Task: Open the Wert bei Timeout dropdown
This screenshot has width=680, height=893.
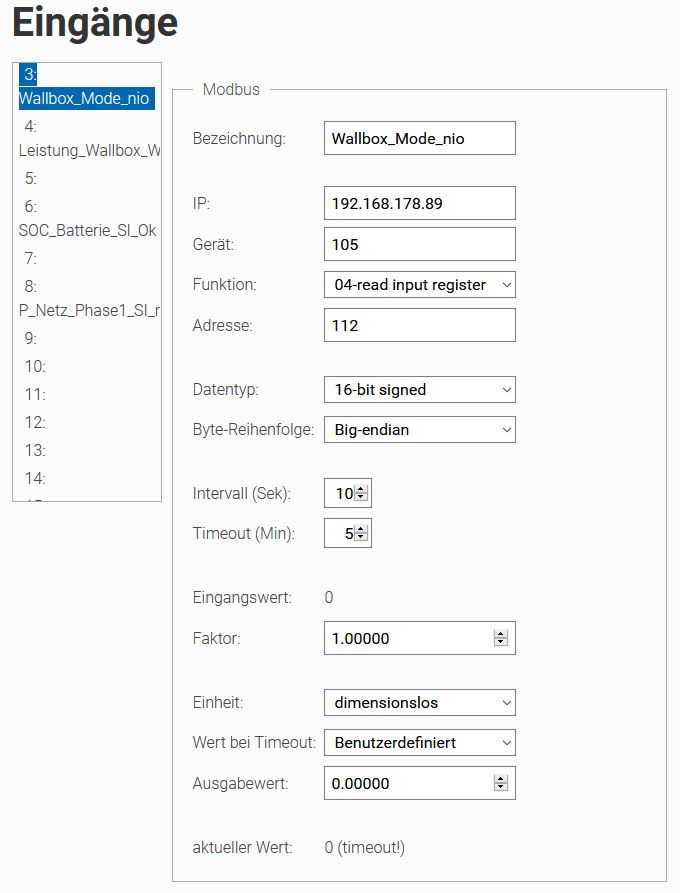Action: pyautogui.click(x=419, y=743)
